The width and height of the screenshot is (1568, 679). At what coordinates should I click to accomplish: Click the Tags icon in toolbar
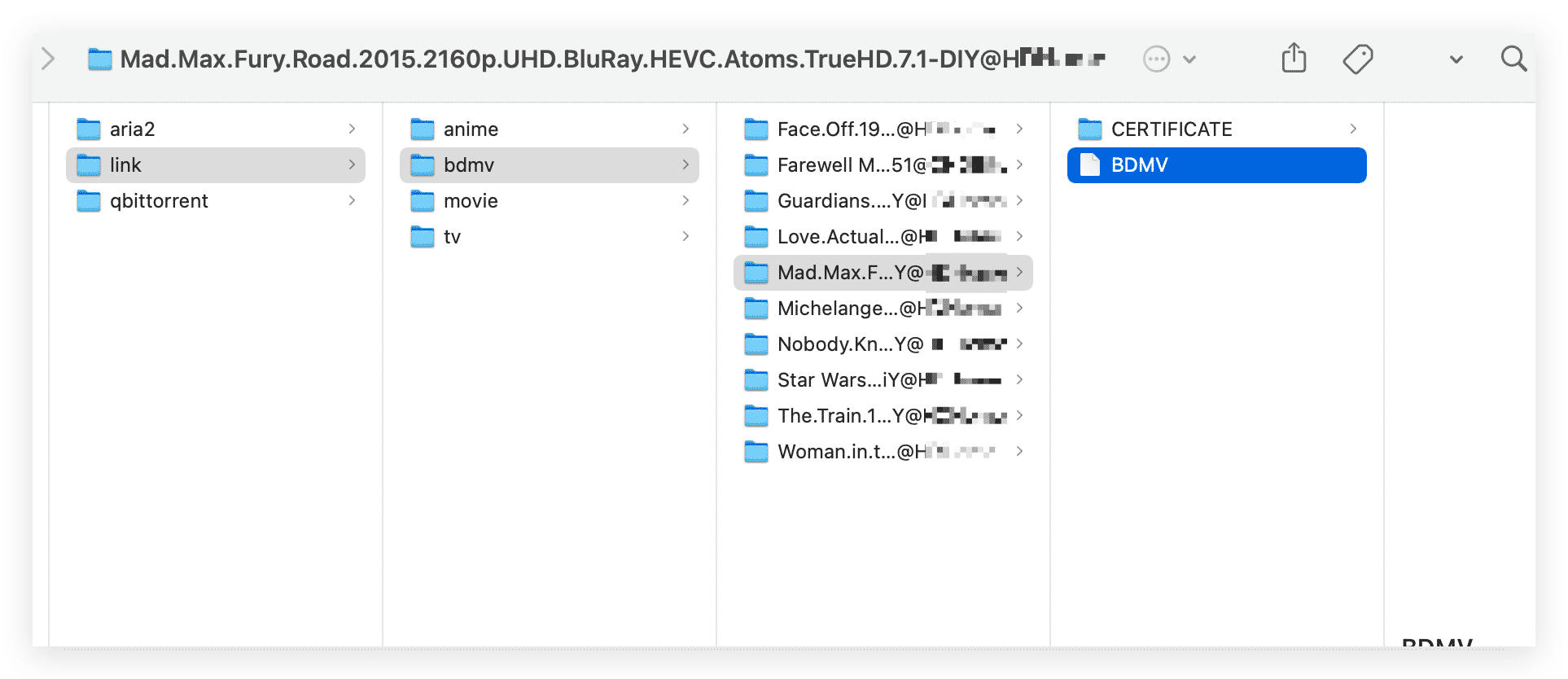pyautogui.click(x=1357, y=59)
